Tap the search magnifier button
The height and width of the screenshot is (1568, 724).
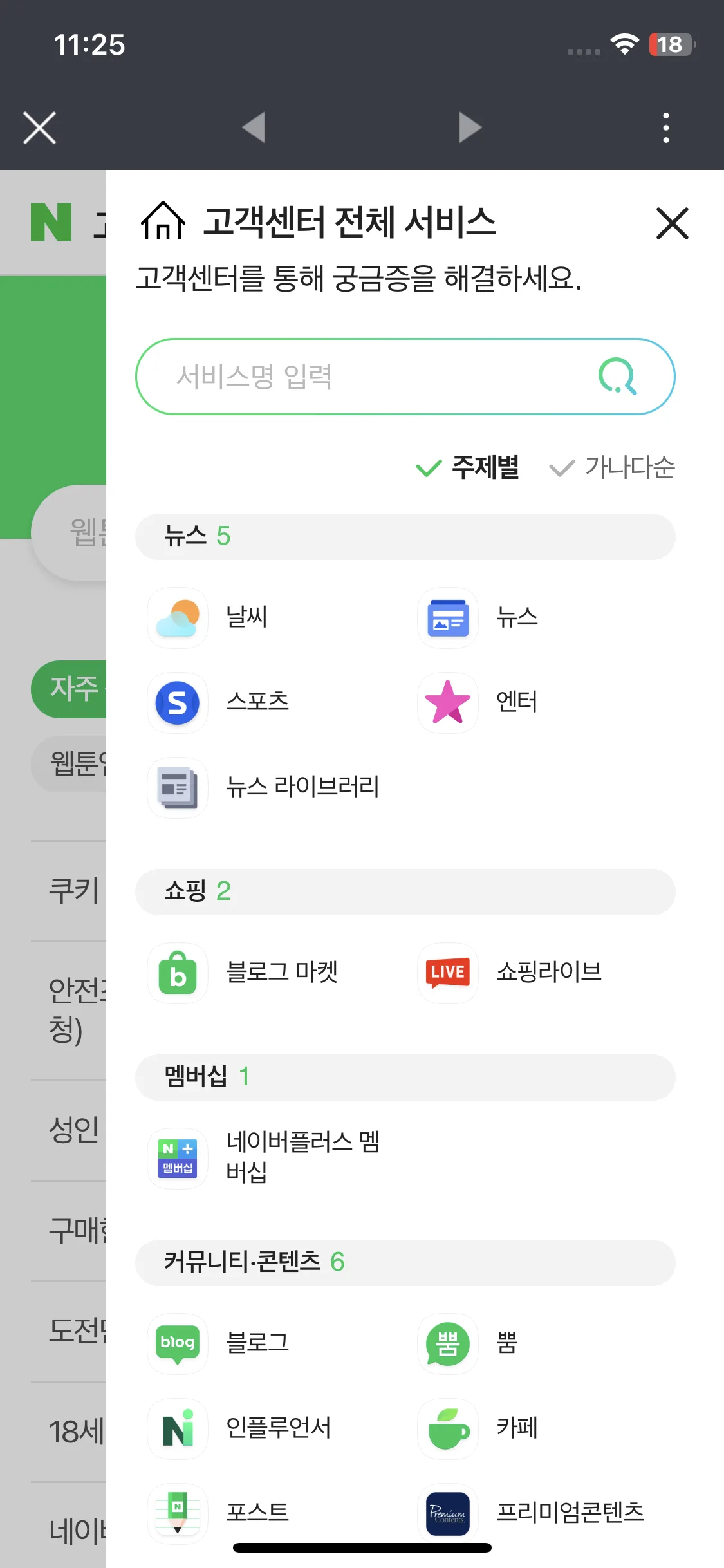click(618, 377)
